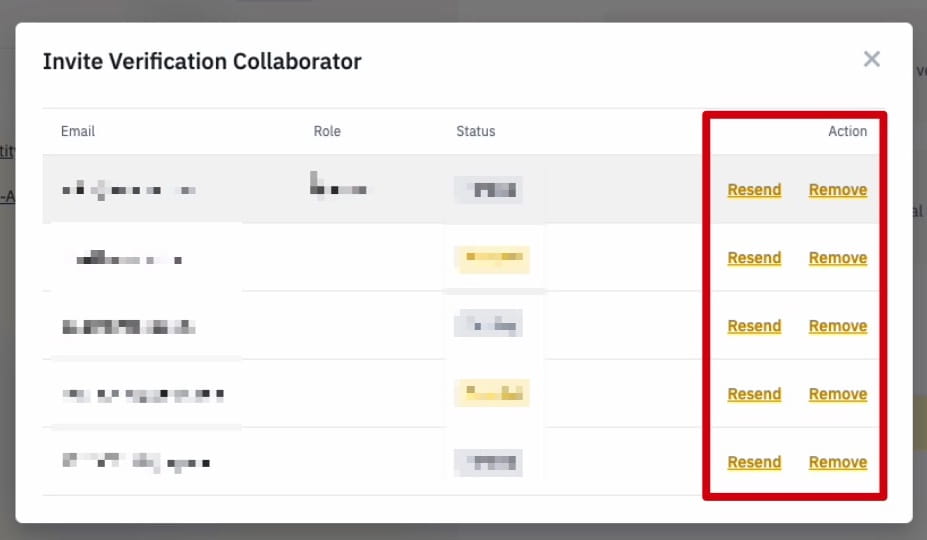Viewport: 927px width, 540px height.
Task: Click Resend in the first collaborator row
Action: pyautogui.click(x=754, y=190)
